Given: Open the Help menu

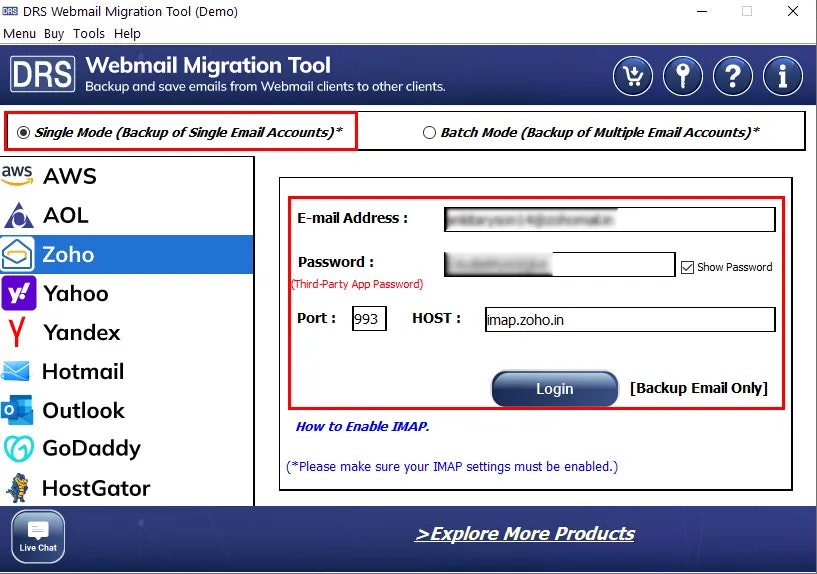Looking at the screenshot, I should 127,34.
